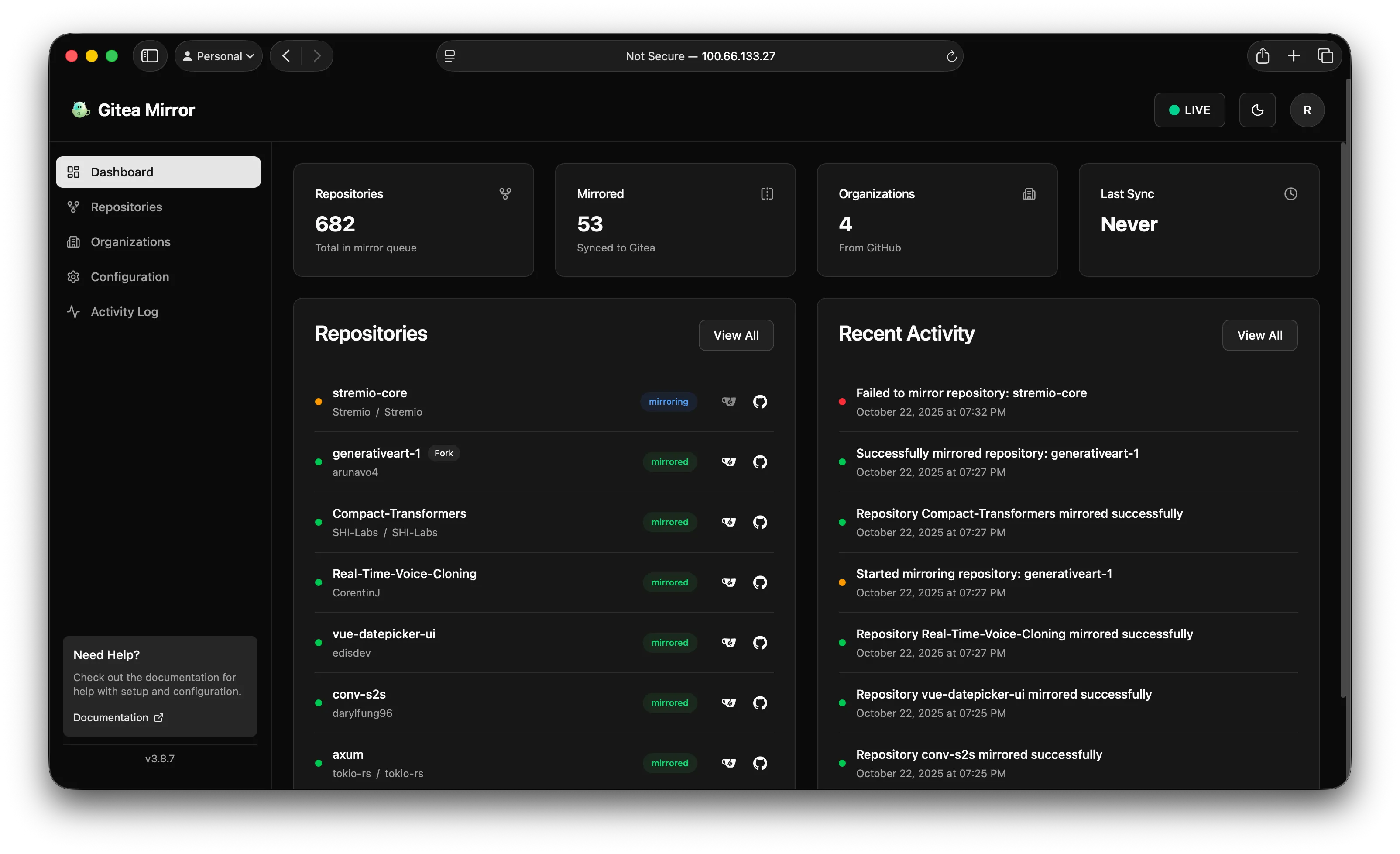Click the mirrored card's bracket icon
The image size is (1400, 854).
(767, 194)
